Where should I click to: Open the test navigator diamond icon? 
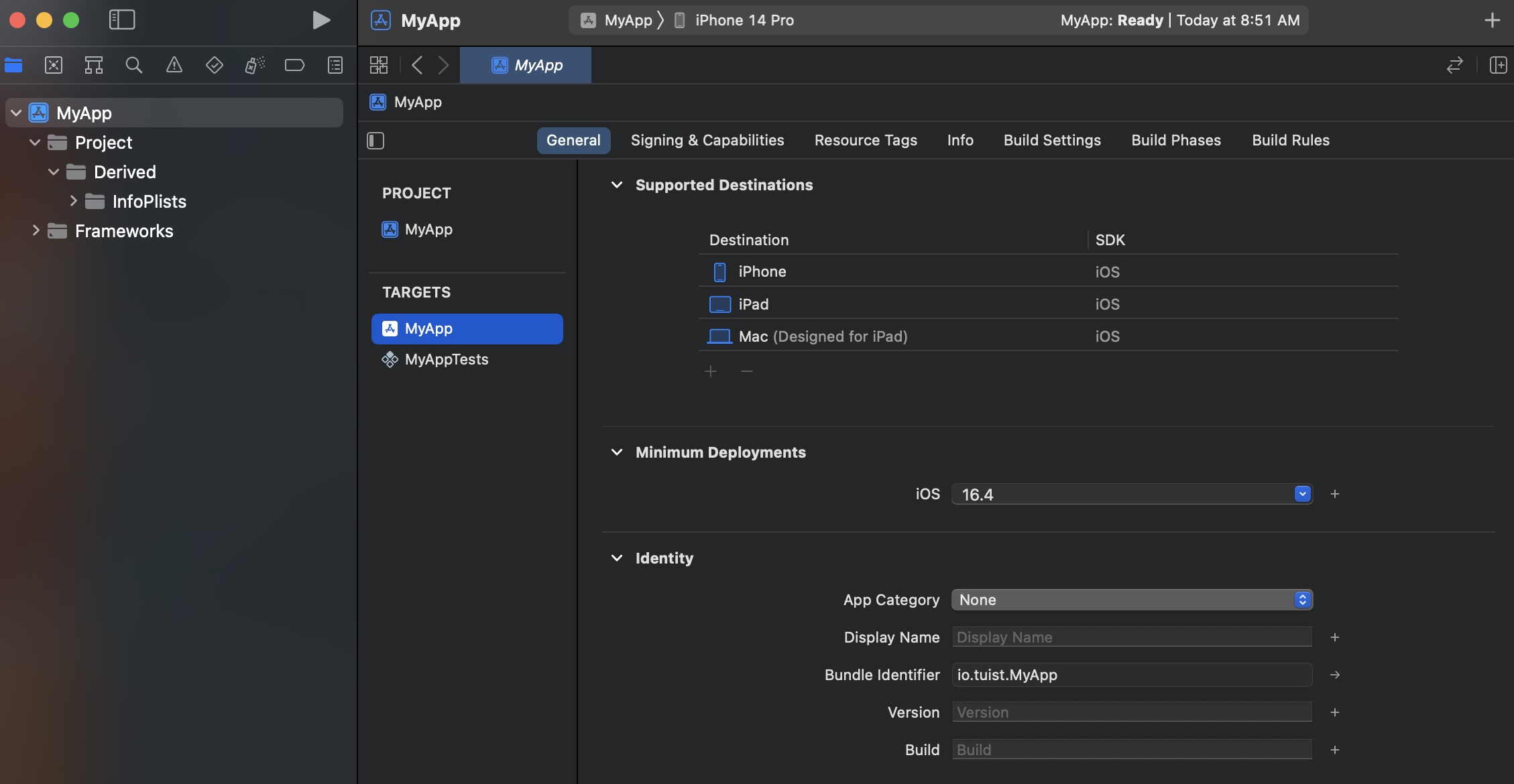[215, 65]
